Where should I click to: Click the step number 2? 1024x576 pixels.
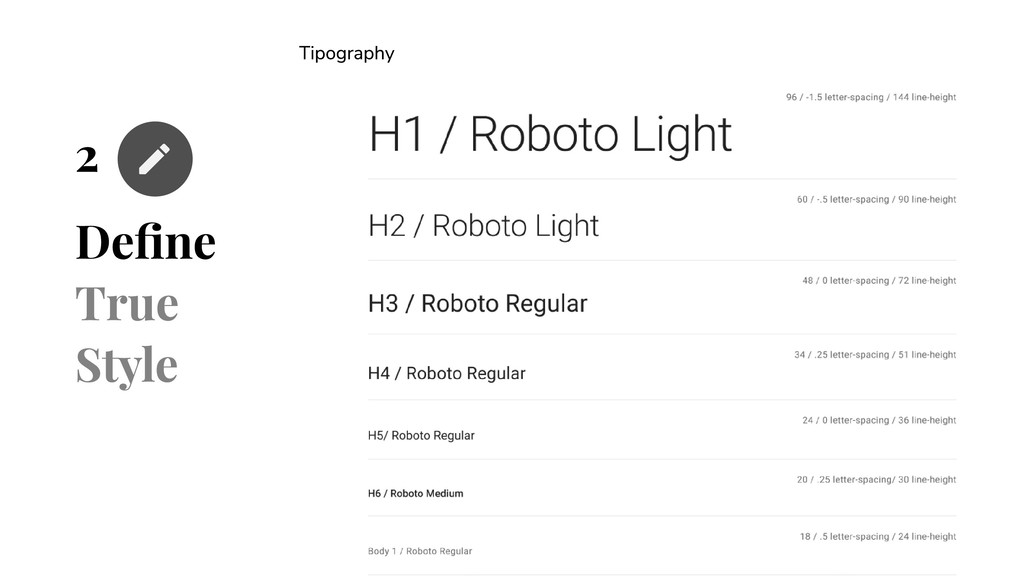tap(87, 159)
